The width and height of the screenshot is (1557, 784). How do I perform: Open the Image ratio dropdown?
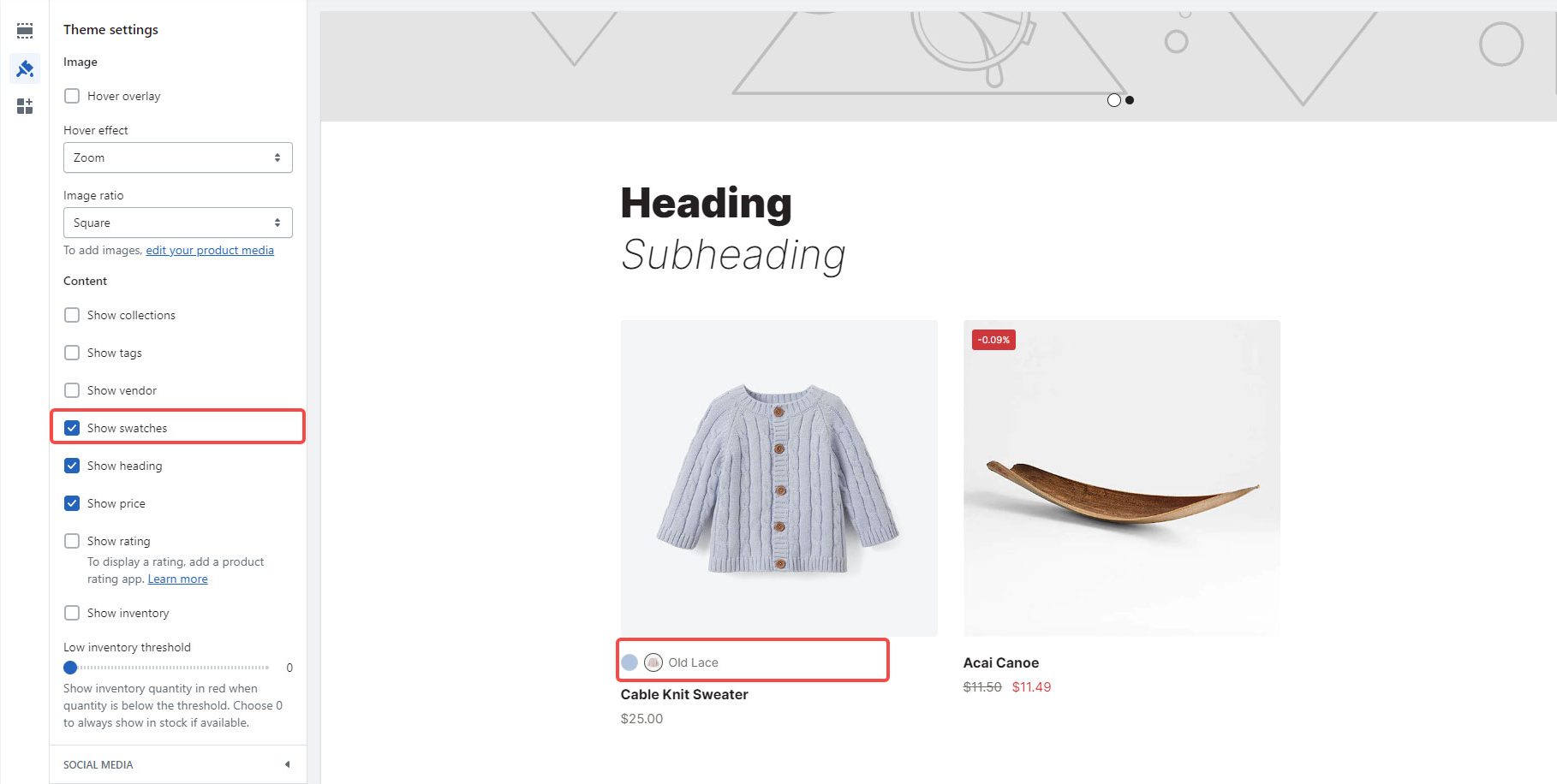point(177,223)
